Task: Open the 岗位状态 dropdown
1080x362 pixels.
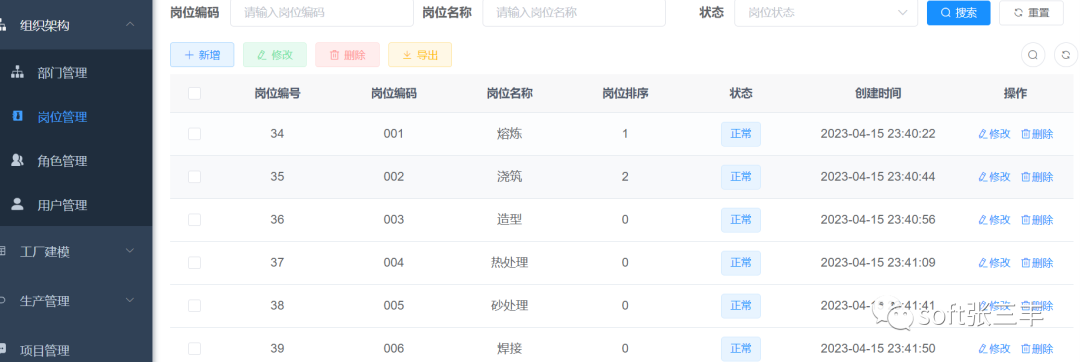Action: tap(826, 12)
